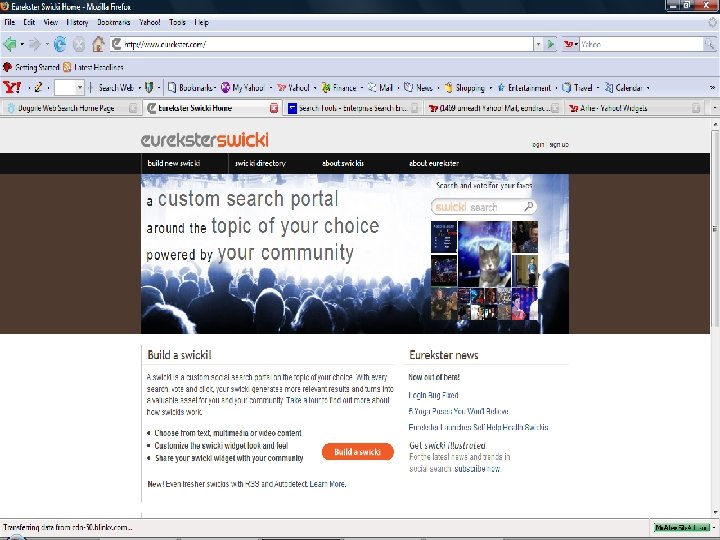Open the Yahoo search engine selector arrow
Viewport: 720px width, 540px height.
[576, 45]
